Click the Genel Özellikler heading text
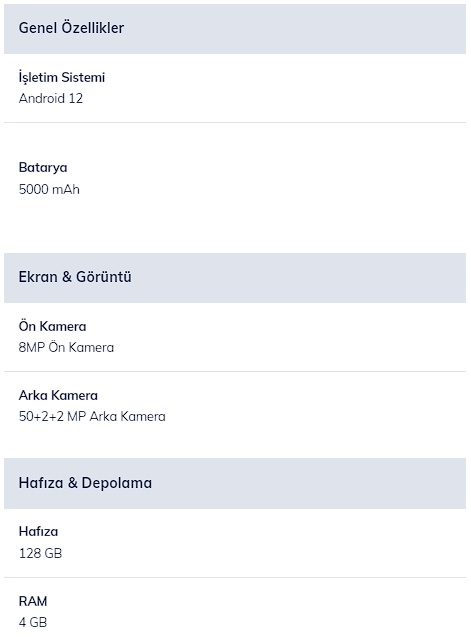 (71, 28)
